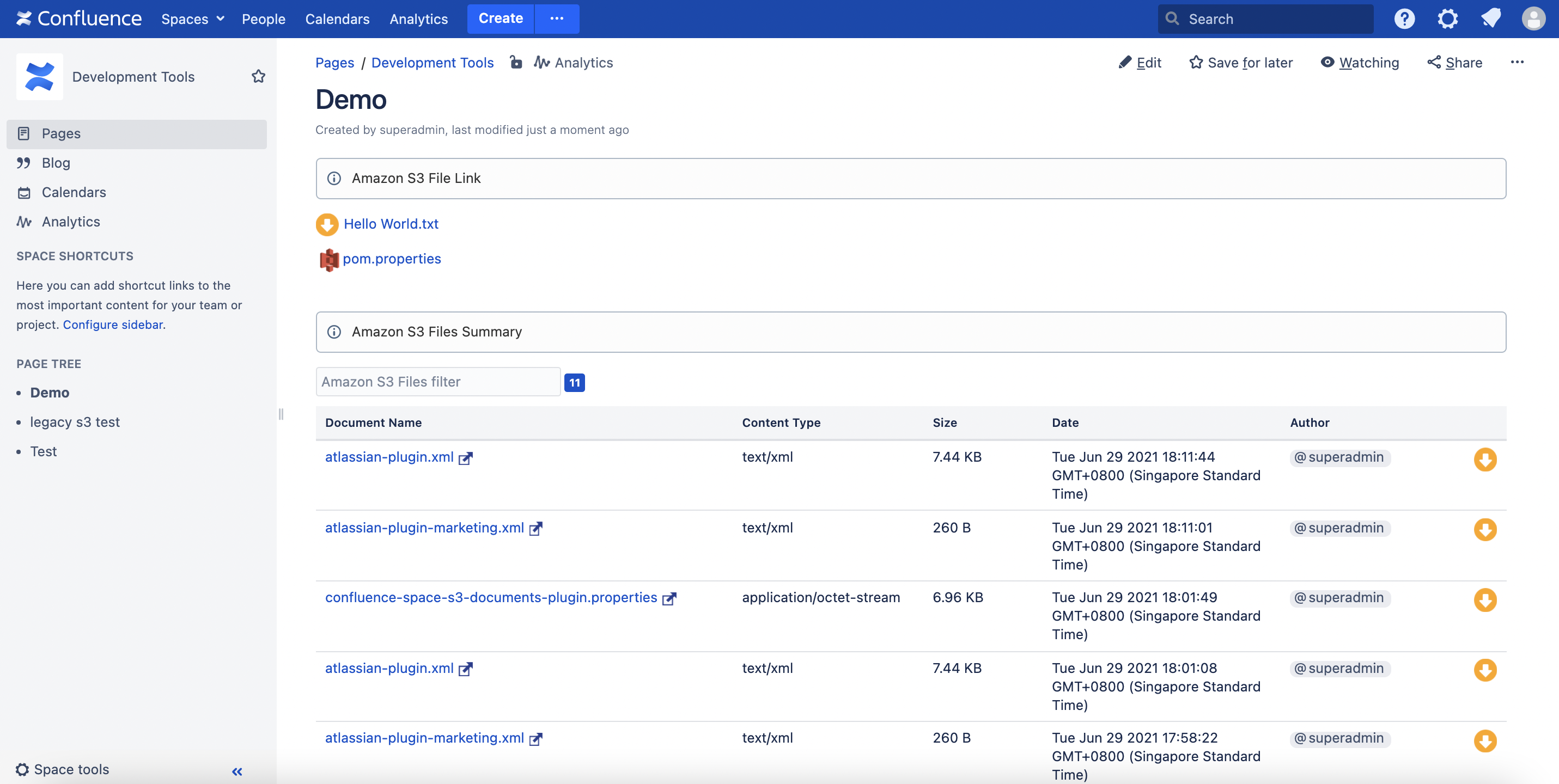Open the Demo page in the page tree
Screen dimensions: 1559x784
(x=50, y=393)
